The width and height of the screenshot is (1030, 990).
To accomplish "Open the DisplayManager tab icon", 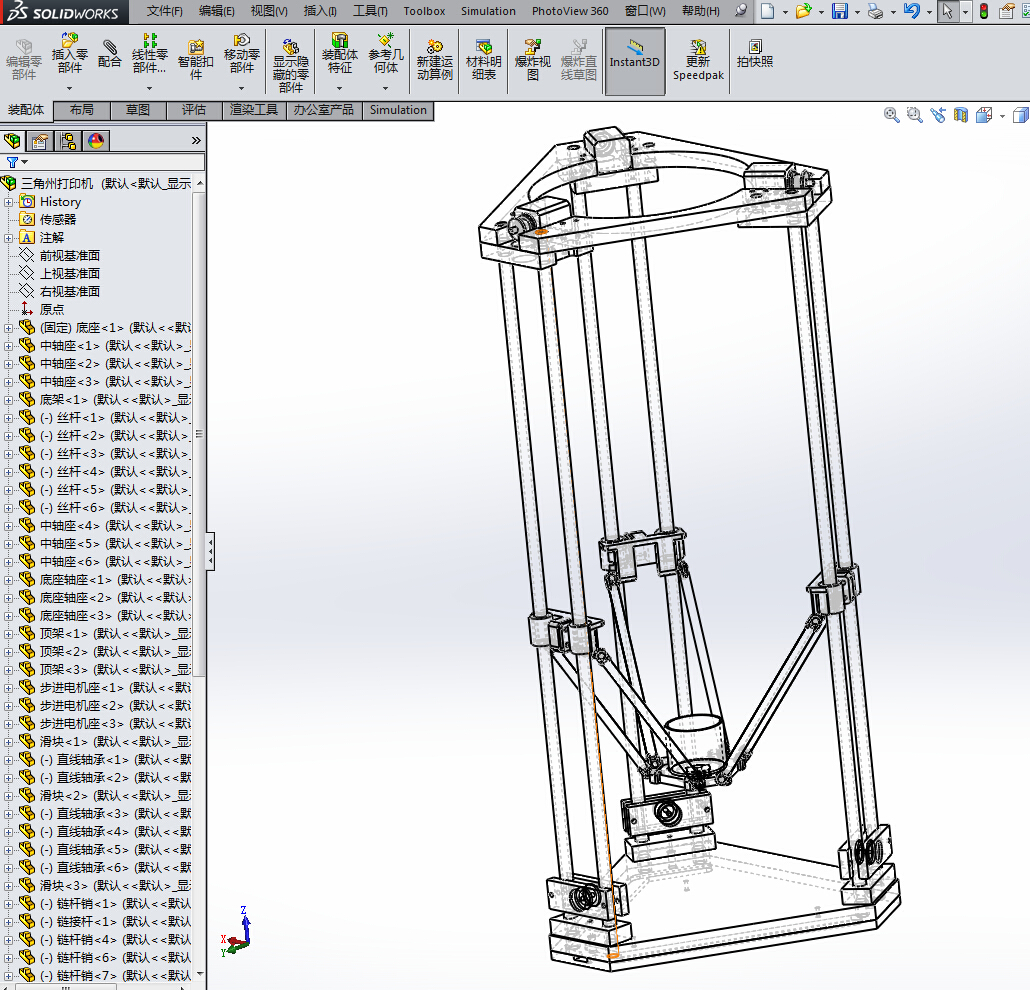I will 96,141.
